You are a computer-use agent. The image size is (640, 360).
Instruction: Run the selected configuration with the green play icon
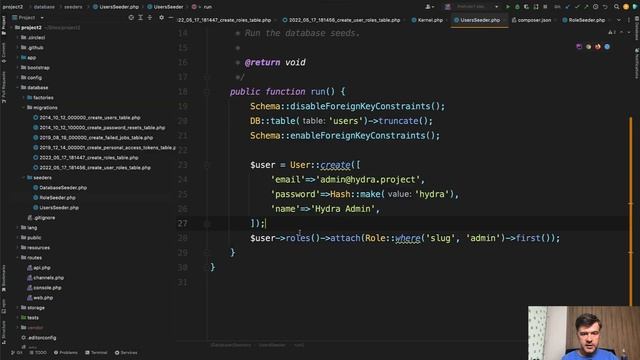click(508, 7)
